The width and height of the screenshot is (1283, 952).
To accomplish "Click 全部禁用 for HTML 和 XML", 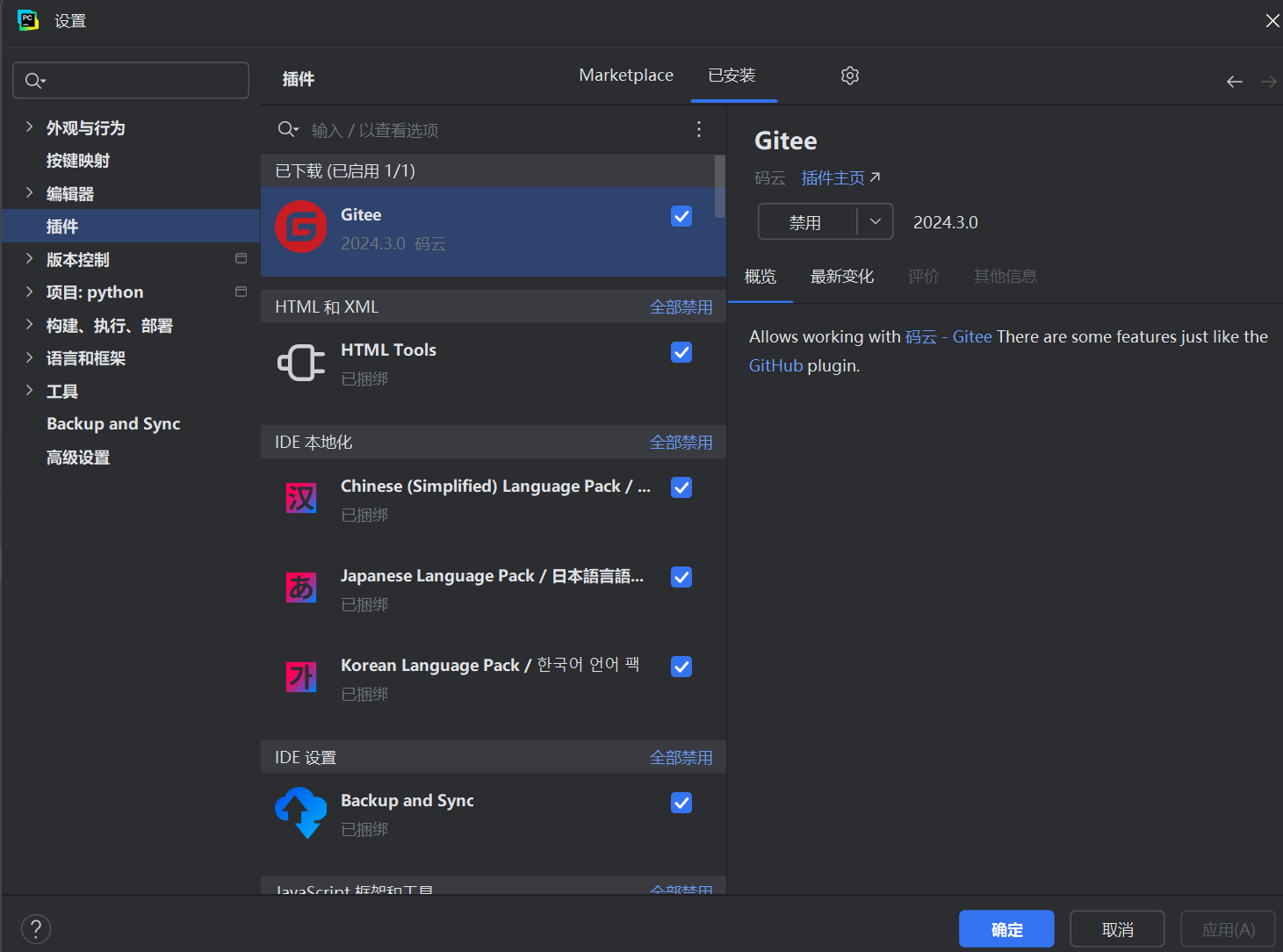I will click(681, 307).
